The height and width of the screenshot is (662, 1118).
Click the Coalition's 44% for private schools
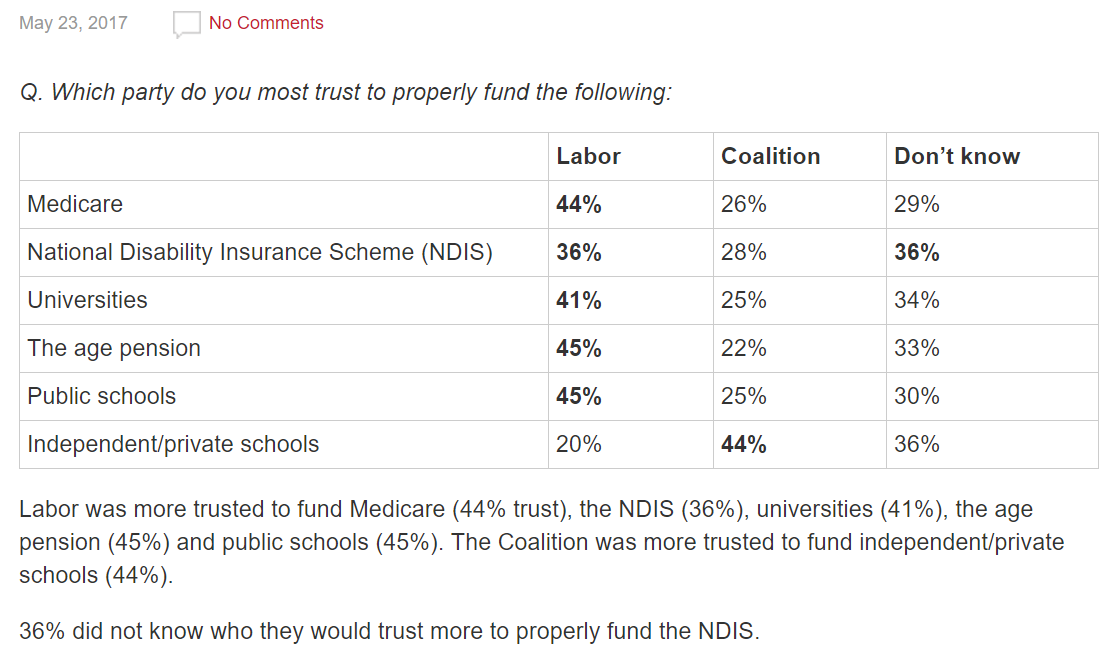tap(744, 445)
